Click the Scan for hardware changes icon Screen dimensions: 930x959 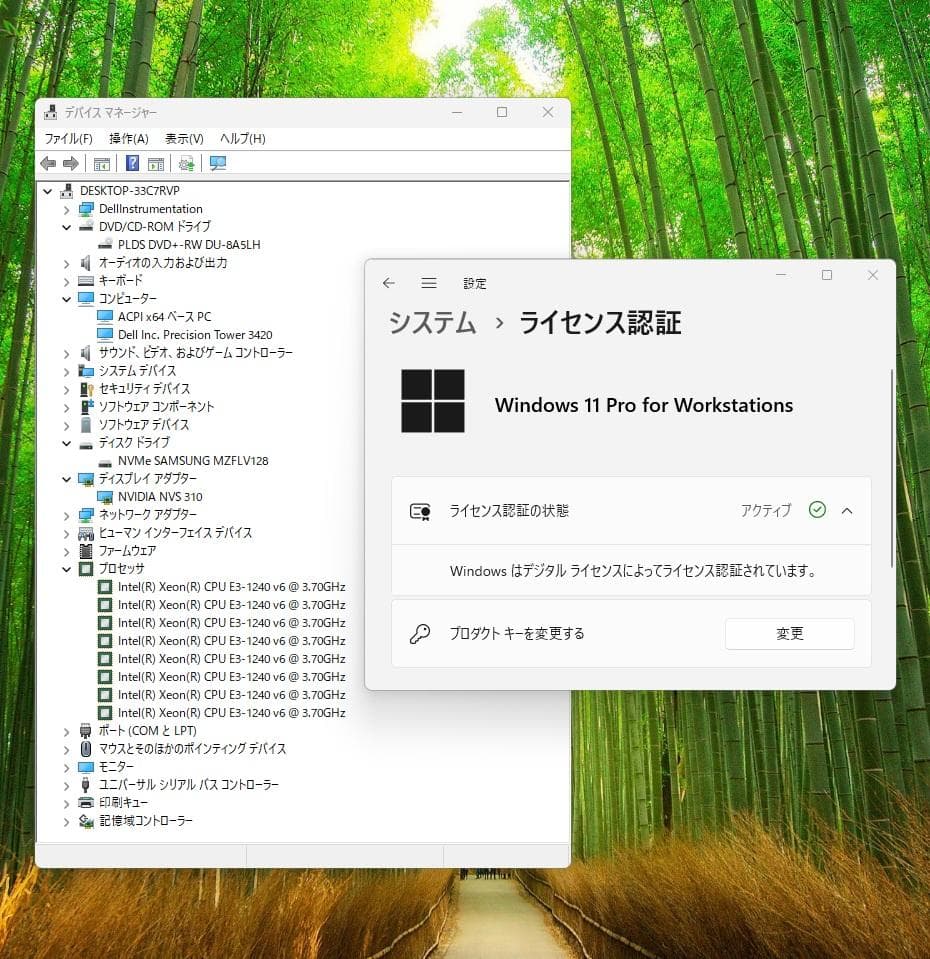(x=188, y=163)
